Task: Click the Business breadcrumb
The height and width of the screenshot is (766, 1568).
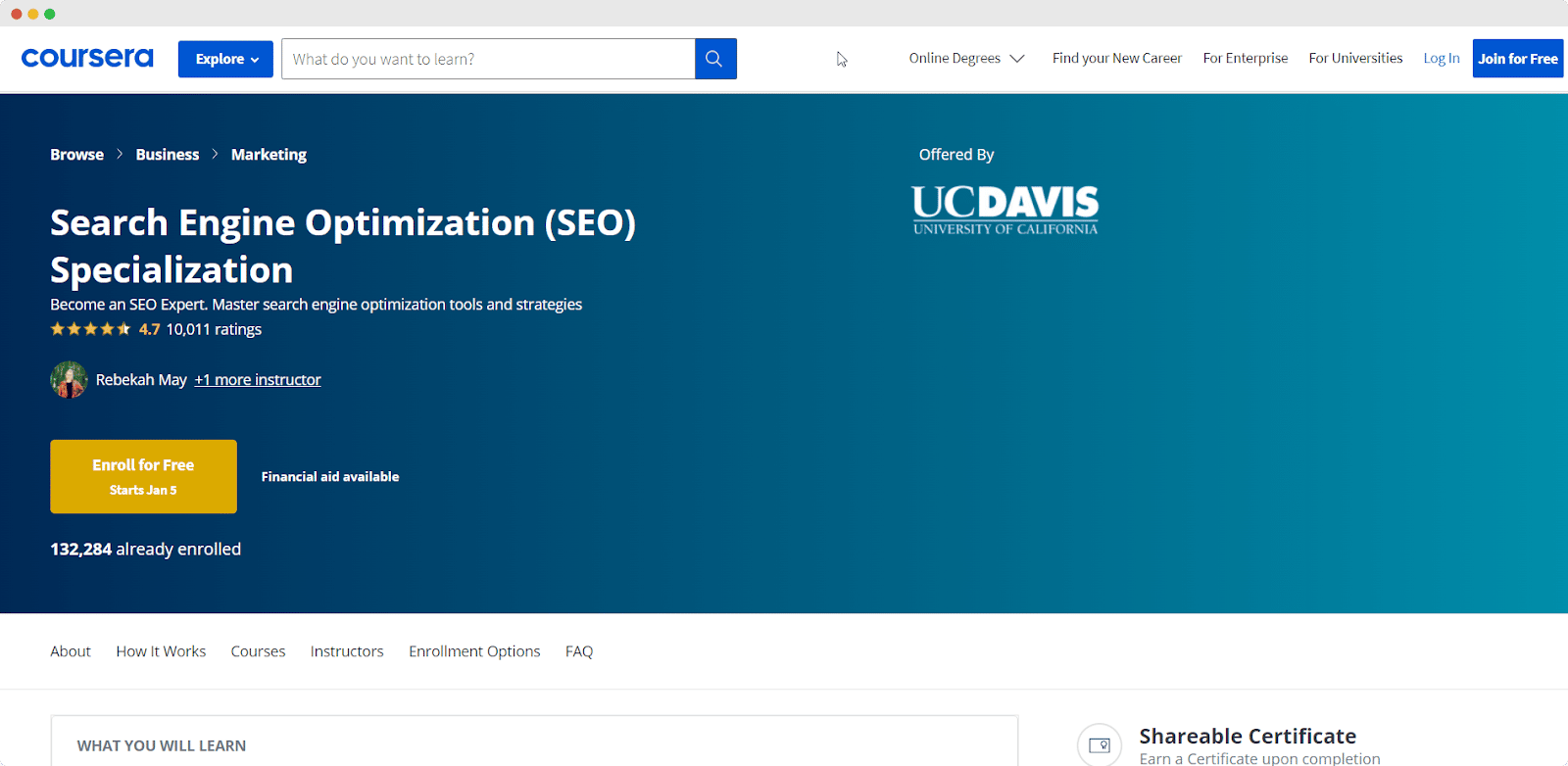Action: pos(168,155)
